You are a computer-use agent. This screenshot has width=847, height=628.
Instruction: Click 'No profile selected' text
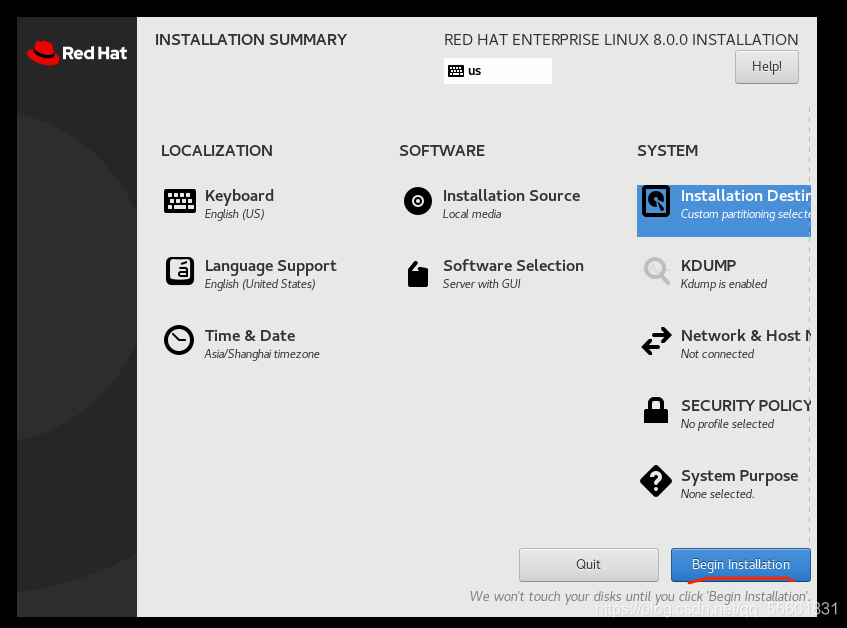[x=727, y=424]
